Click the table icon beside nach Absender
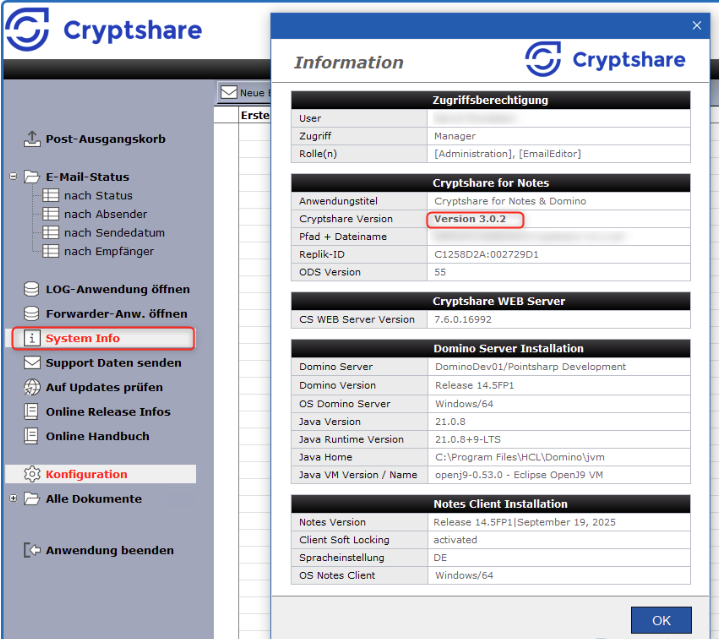The height and width of the screenshot is (639, 719). coord(50,214)
